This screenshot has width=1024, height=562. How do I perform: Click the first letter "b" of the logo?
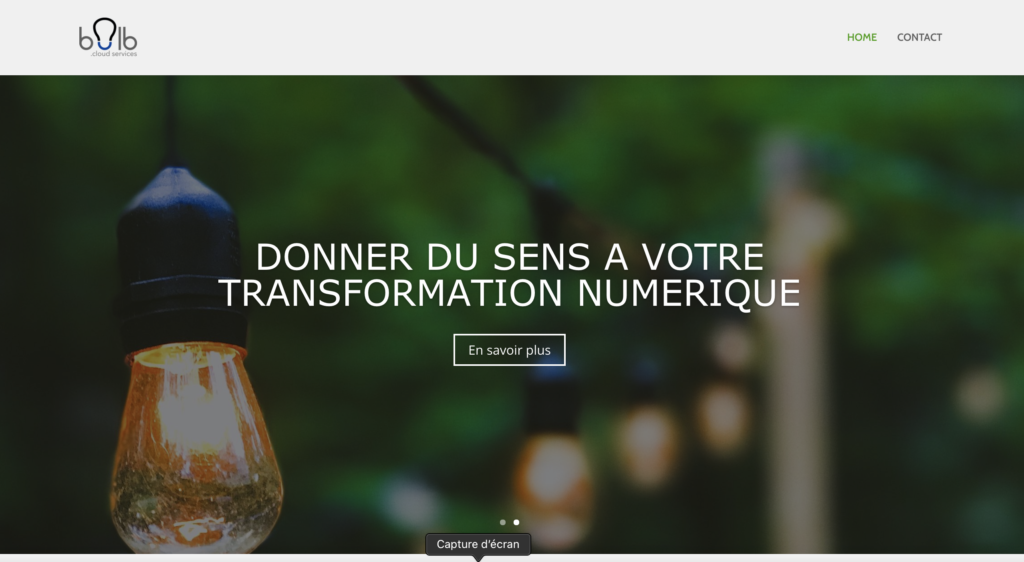tap(86, 39)
